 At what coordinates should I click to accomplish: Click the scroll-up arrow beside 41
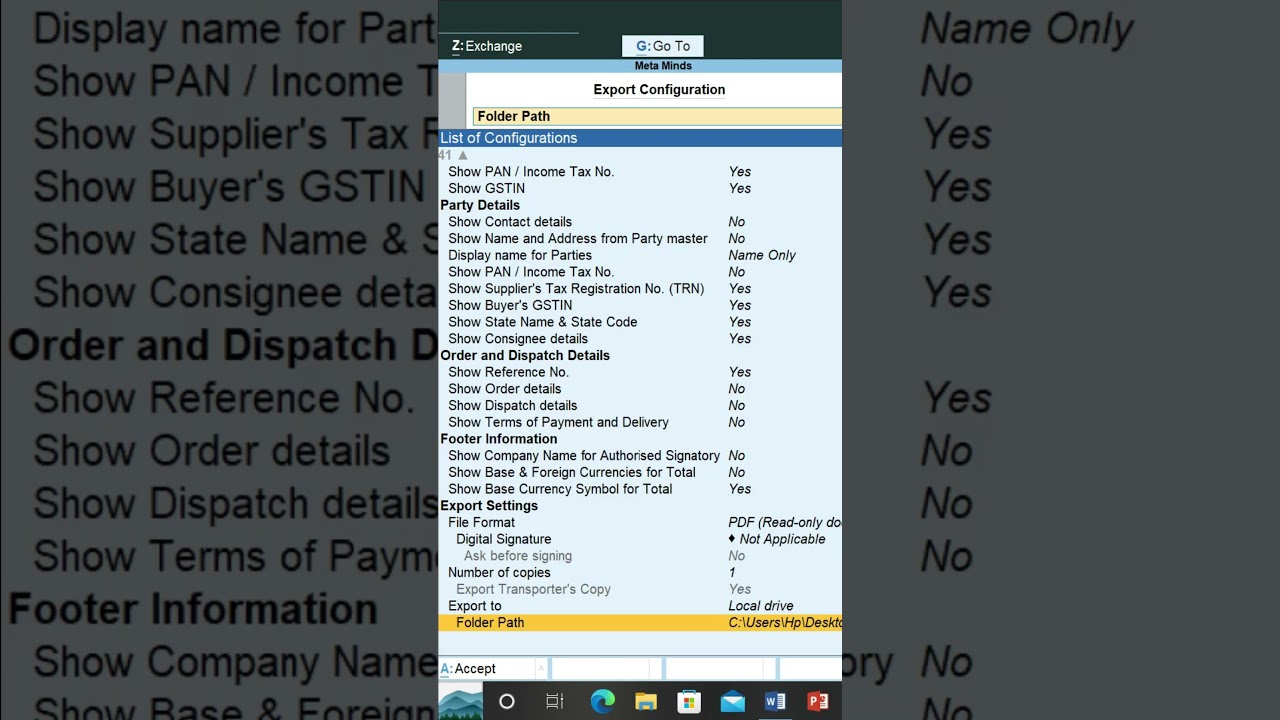click(x=462, y=155)
